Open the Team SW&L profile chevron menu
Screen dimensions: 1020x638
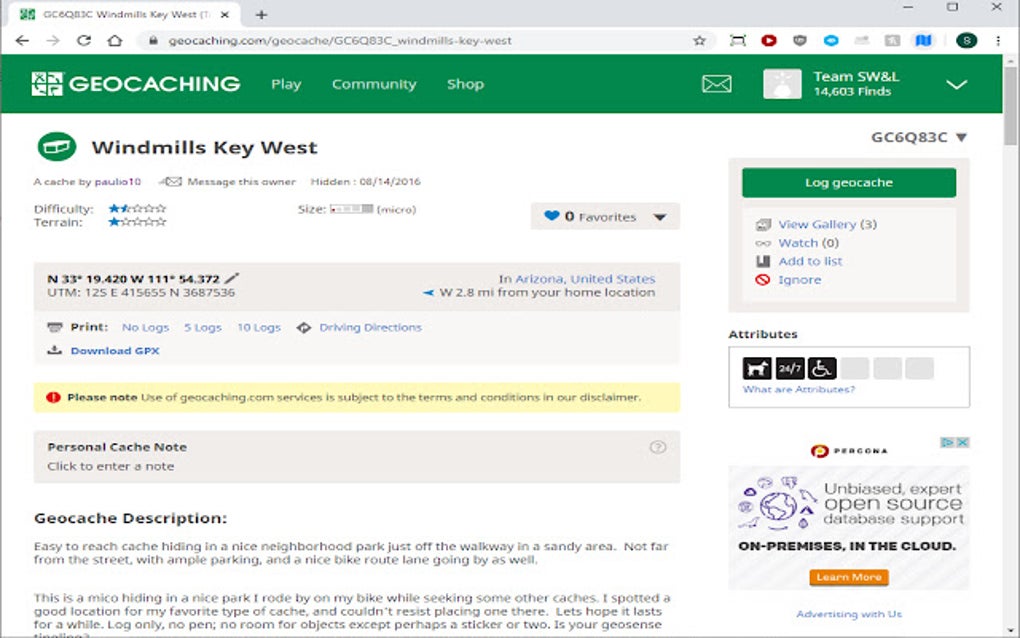point(956,85)
